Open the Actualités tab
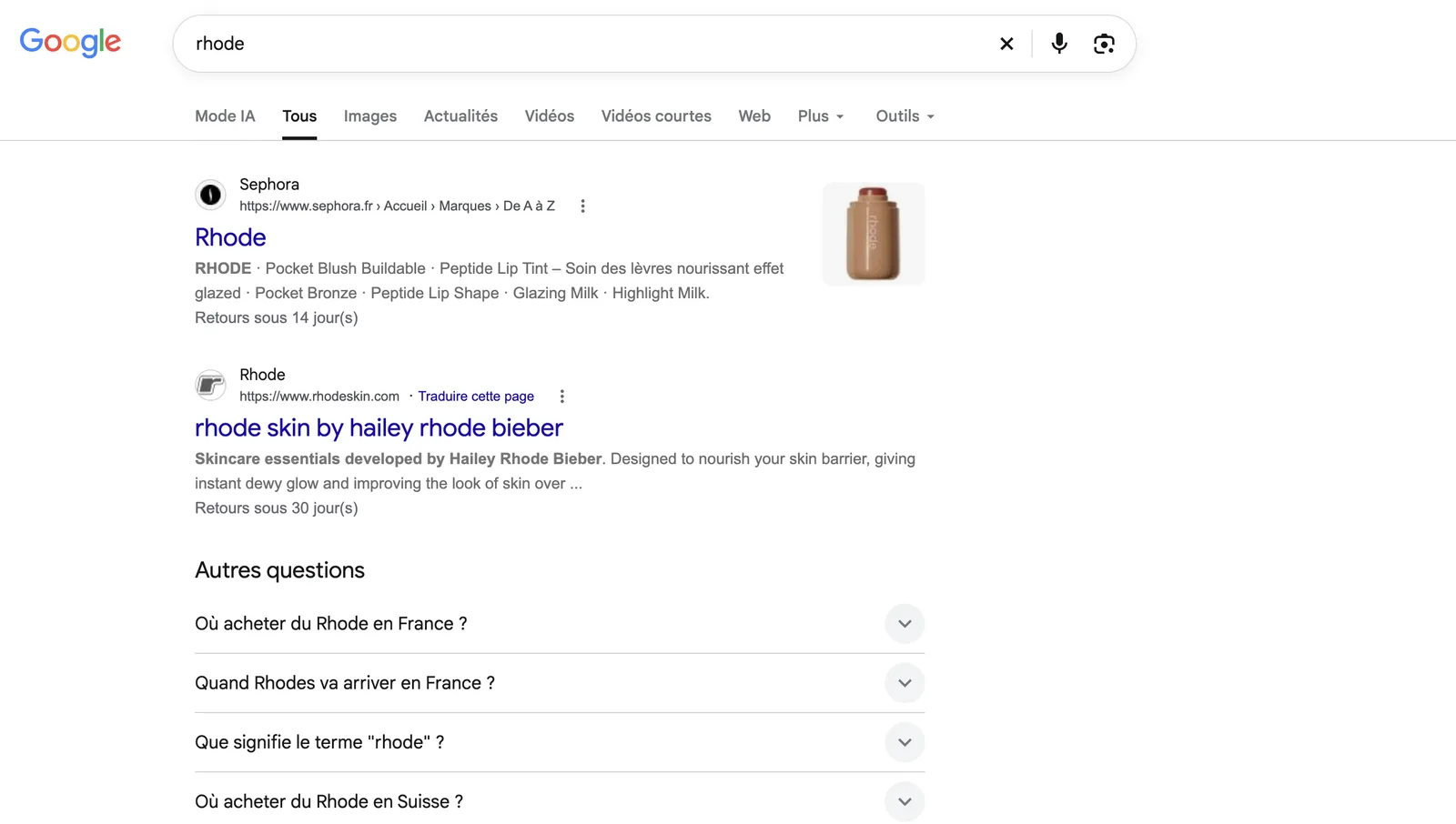 tap(460, 116)
